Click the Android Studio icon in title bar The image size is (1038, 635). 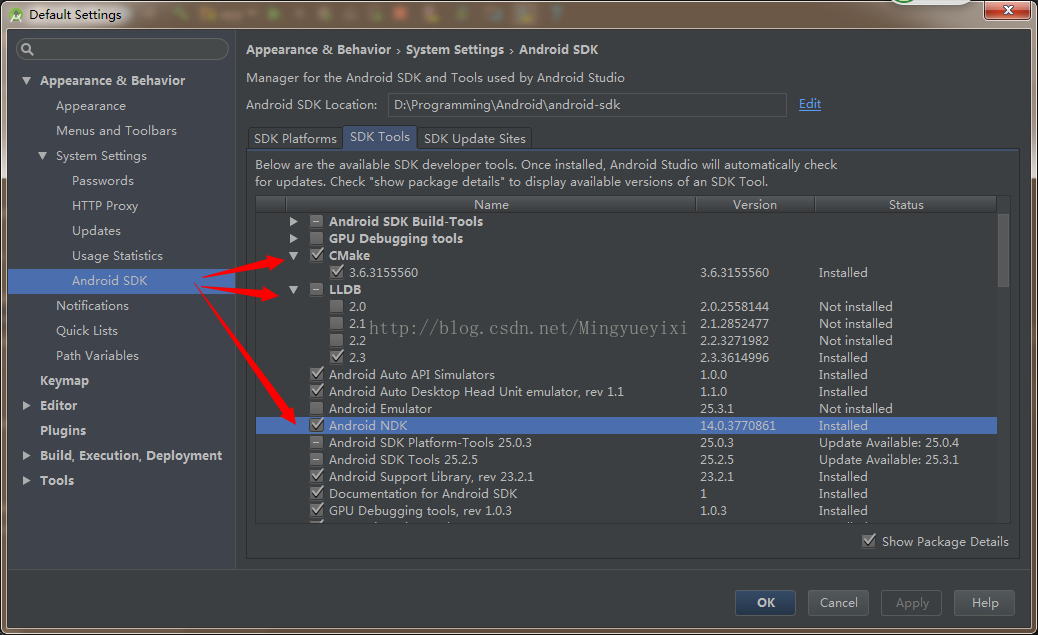pyautogui.click(x=16, y=15)
